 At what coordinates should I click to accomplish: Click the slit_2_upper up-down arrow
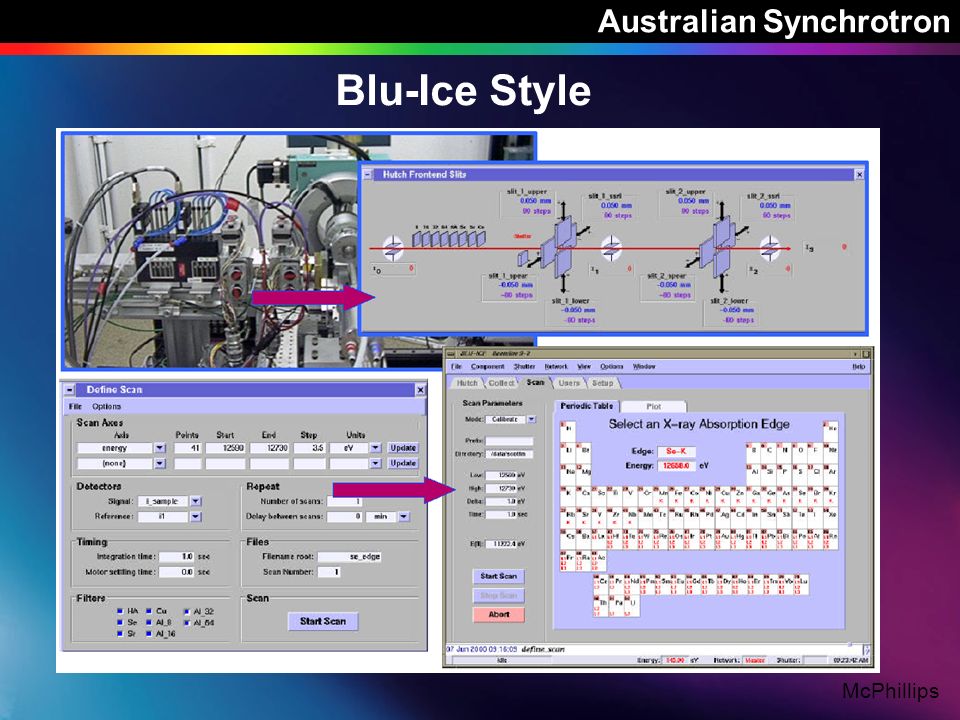tap(722, 211)
